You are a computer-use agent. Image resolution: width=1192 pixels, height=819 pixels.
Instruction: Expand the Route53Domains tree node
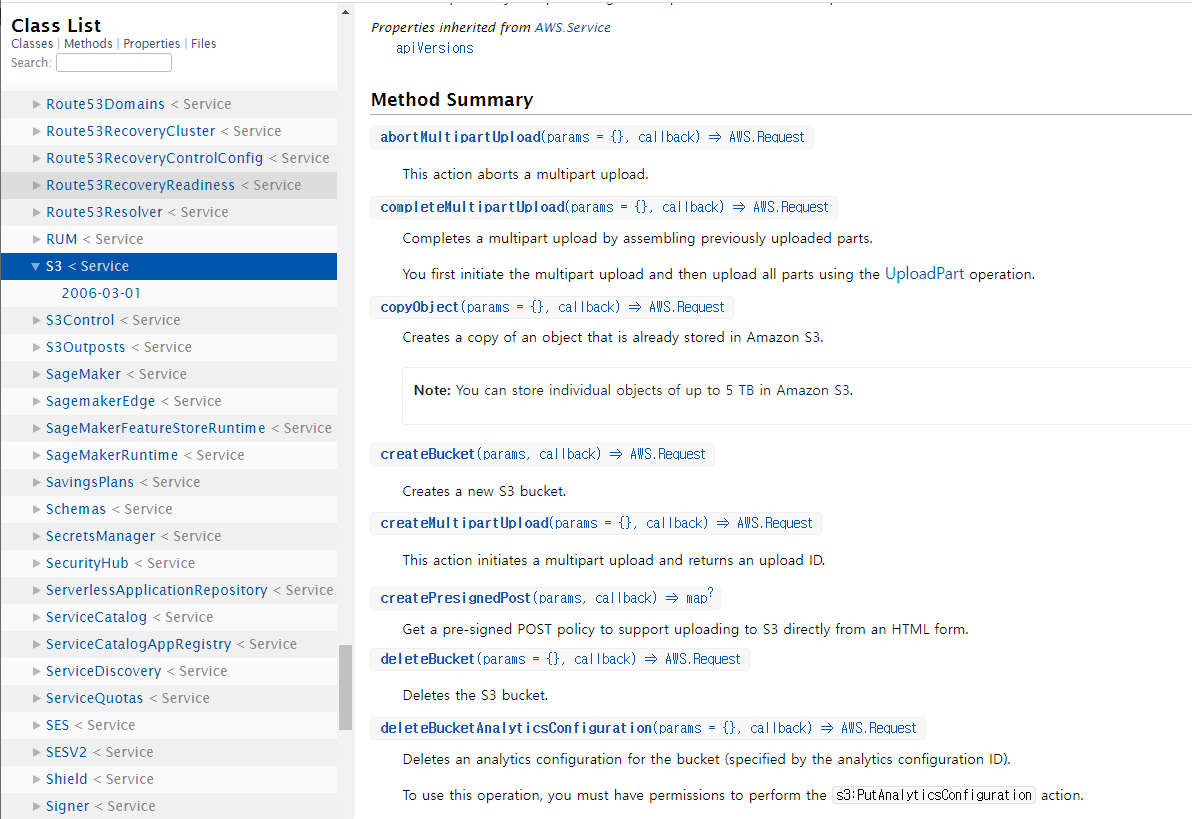[36, 104]
